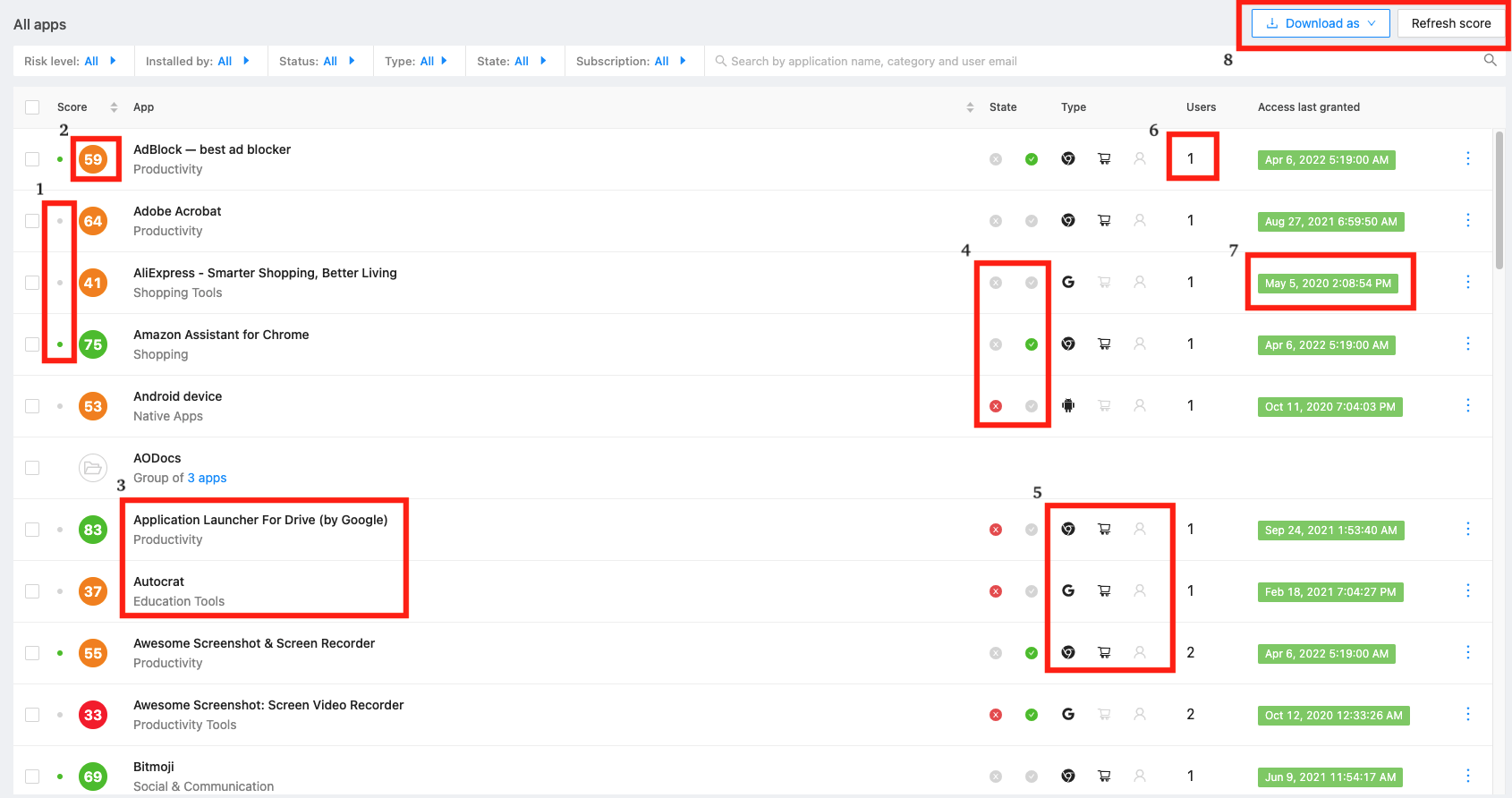Open the Download as dropdown
The height and width of the screenshot is (798, 1512).
(1321, 23)
